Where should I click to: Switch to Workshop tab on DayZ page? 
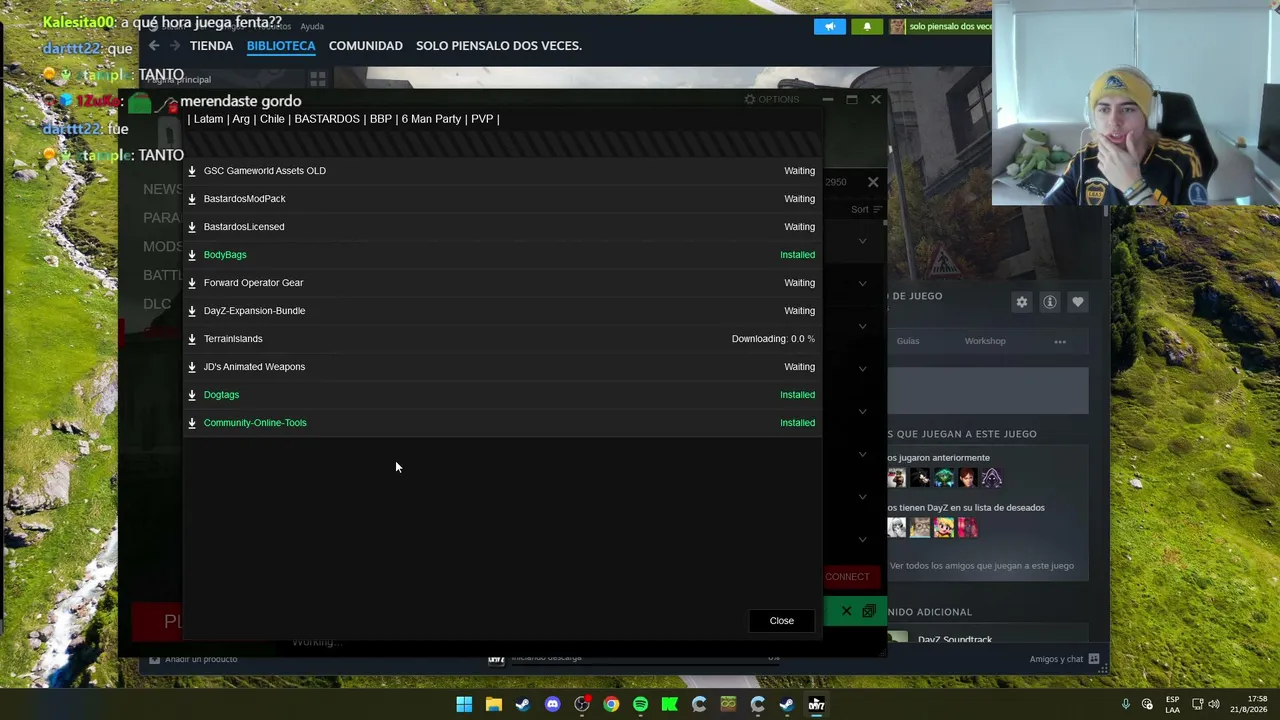(985, 341)
